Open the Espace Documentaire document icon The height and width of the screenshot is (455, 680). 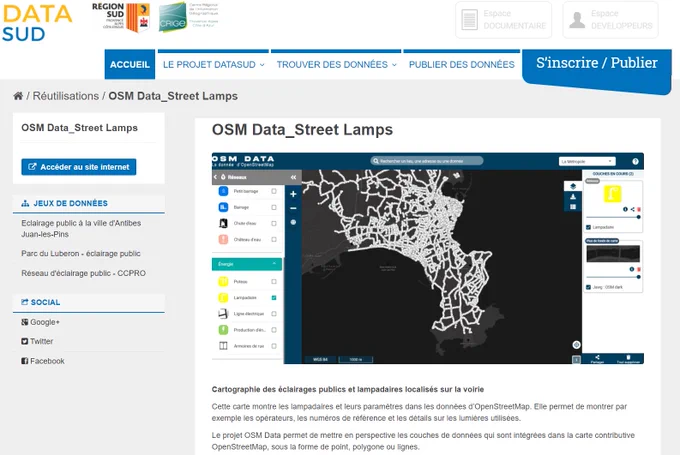(470, 20)
